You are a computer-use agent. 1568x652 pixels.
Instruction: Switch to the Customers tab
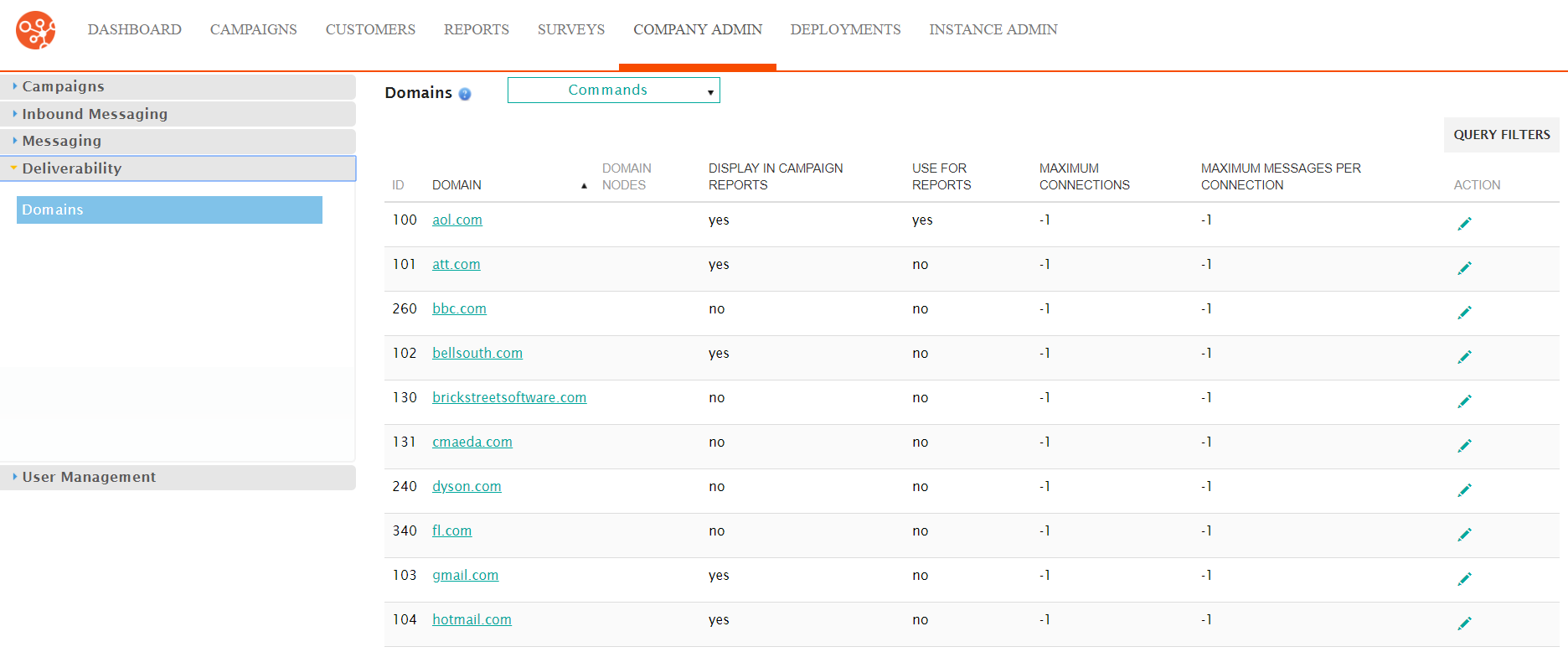click(x=370, y=29)
